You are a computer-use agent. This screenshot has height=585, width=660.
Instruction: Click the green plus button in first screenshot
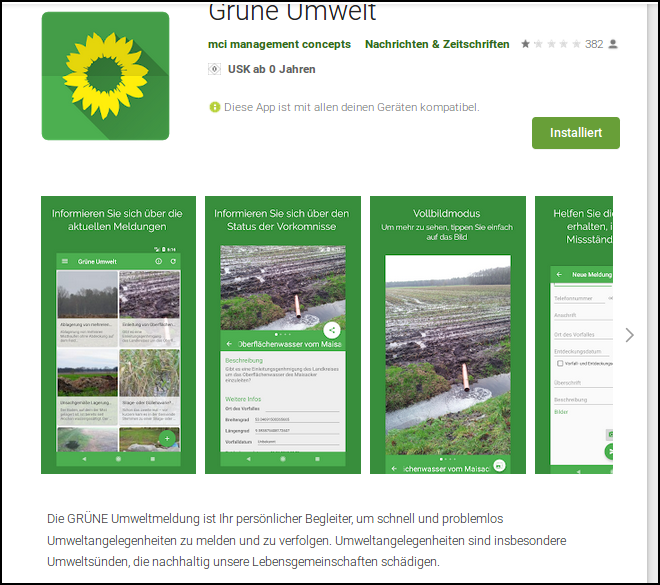click(x=167, y=438)
